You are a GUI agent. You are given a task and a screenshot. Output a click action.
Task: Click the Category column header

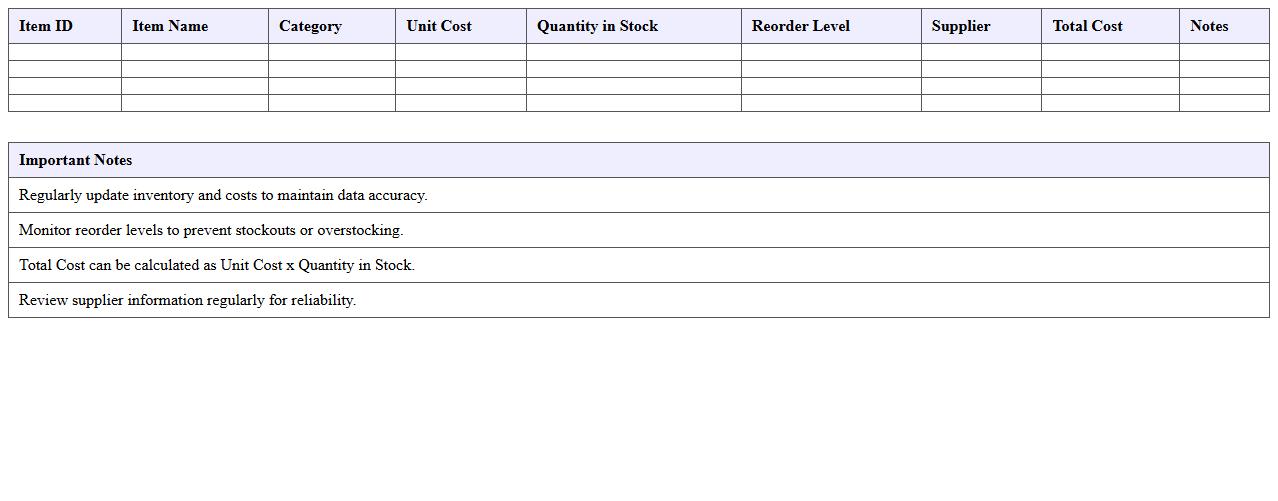click(310, 26)
